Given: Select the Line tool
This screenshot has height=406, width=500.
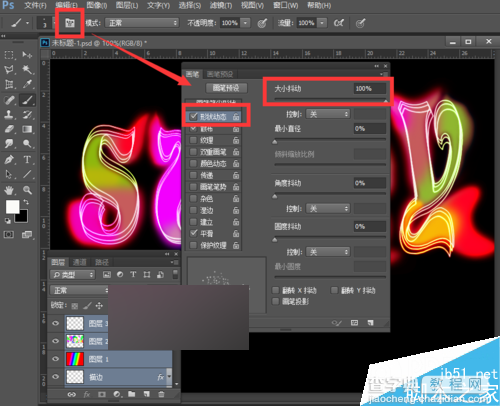Looking at the screenshot, I should pyautogui.click(x=27, y=174).
